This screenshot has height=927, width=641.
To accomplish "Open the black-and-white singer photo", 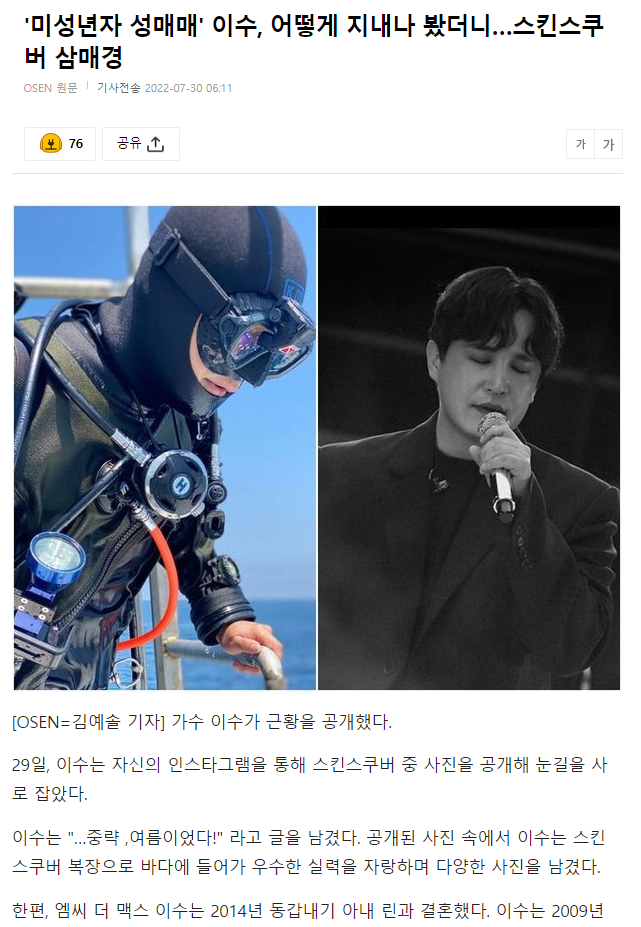I will pos(469,448).
